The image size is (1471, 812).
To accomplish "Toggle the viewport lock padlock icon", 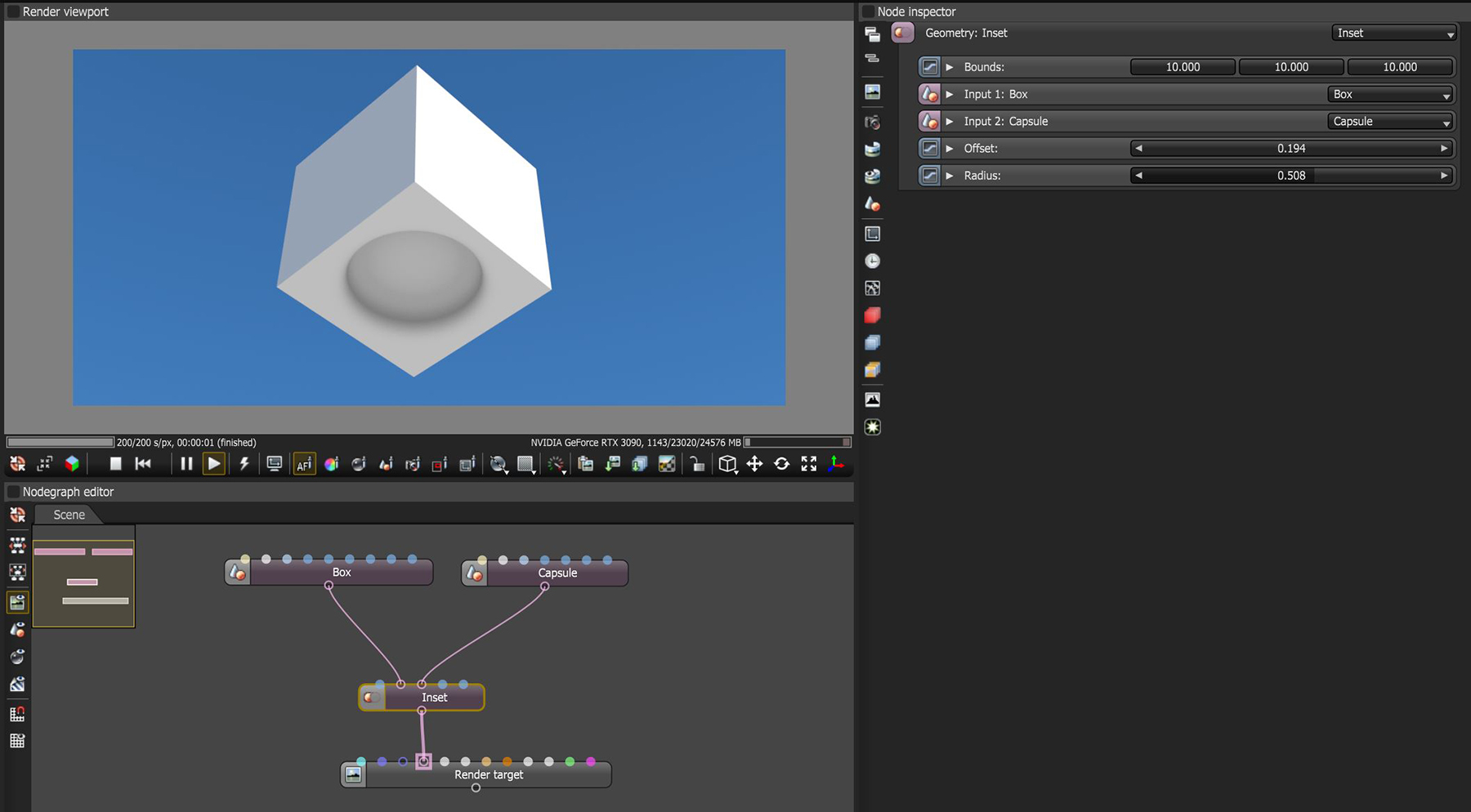I will [697, 464].
